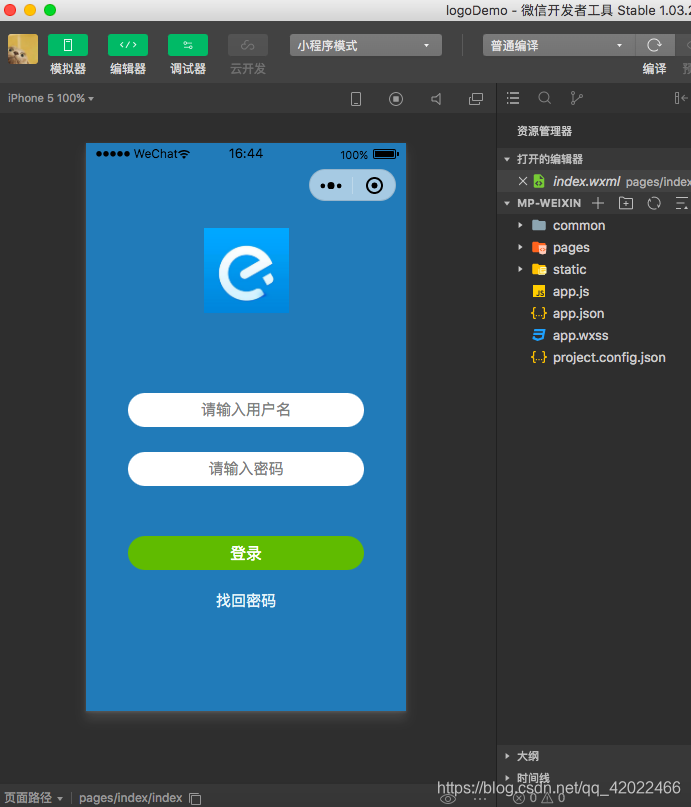The image size is (691, 807).
Task: Toggle the 模拟器 simulator panel button
Action: (x=67, y=45)
